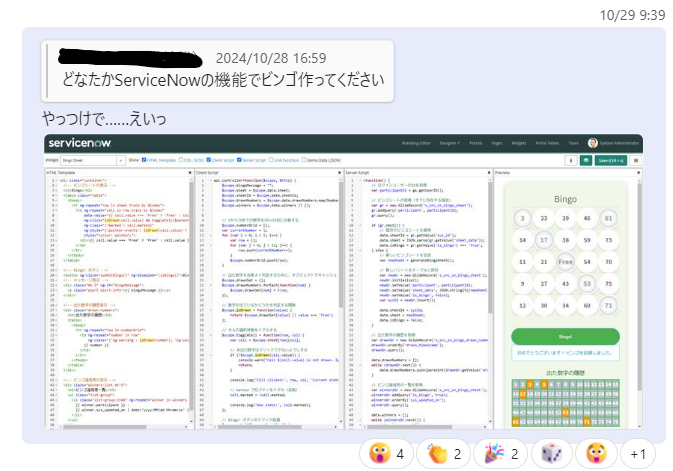Close the Preview panel
673x471 pixels.
pos(639,172)
